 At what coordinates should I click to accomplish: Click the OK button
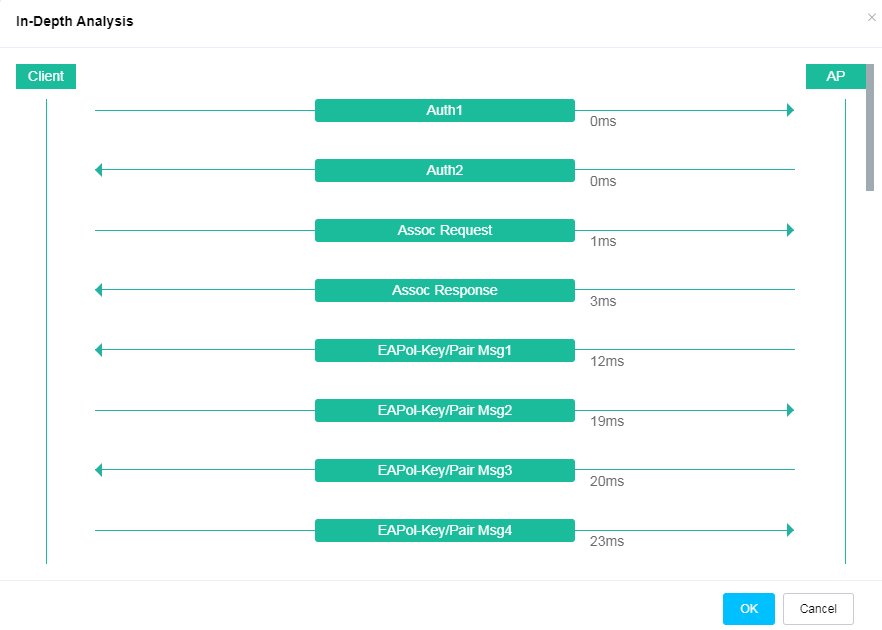(x=749, y=609)
